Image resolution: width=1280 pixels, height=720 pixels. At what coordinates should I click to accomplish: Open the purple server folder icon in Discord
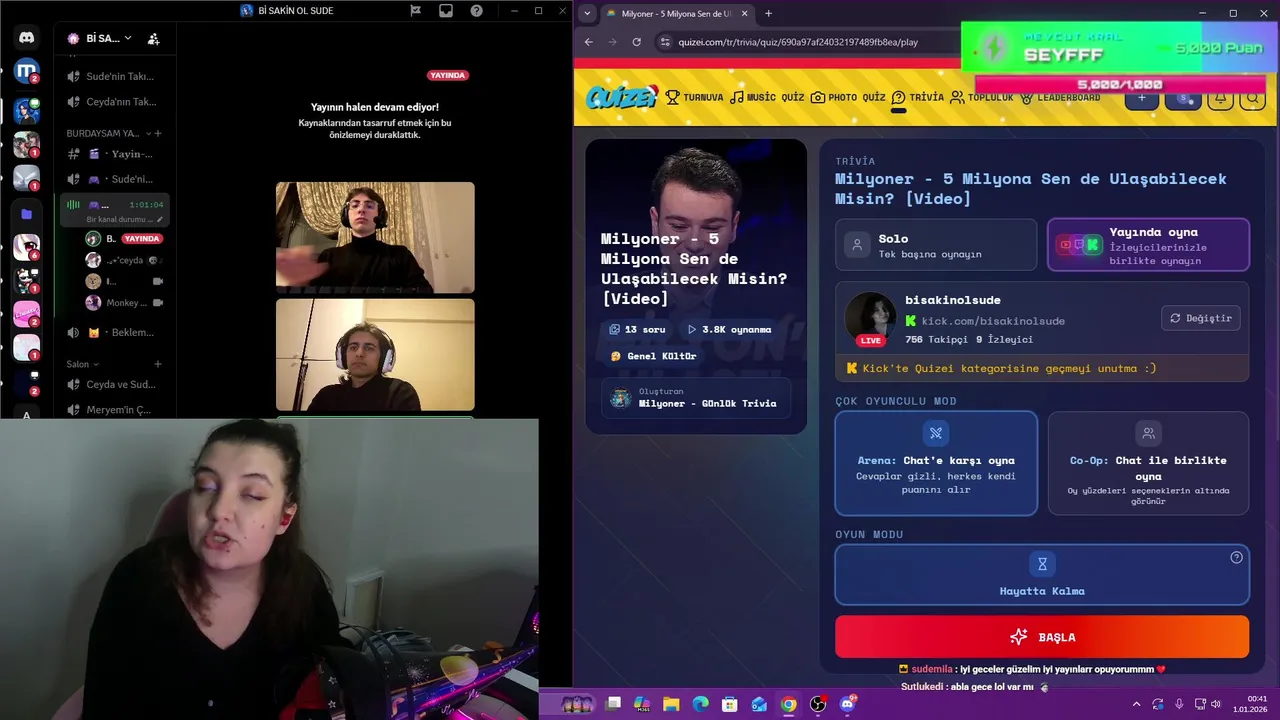[x=26, y=214]
